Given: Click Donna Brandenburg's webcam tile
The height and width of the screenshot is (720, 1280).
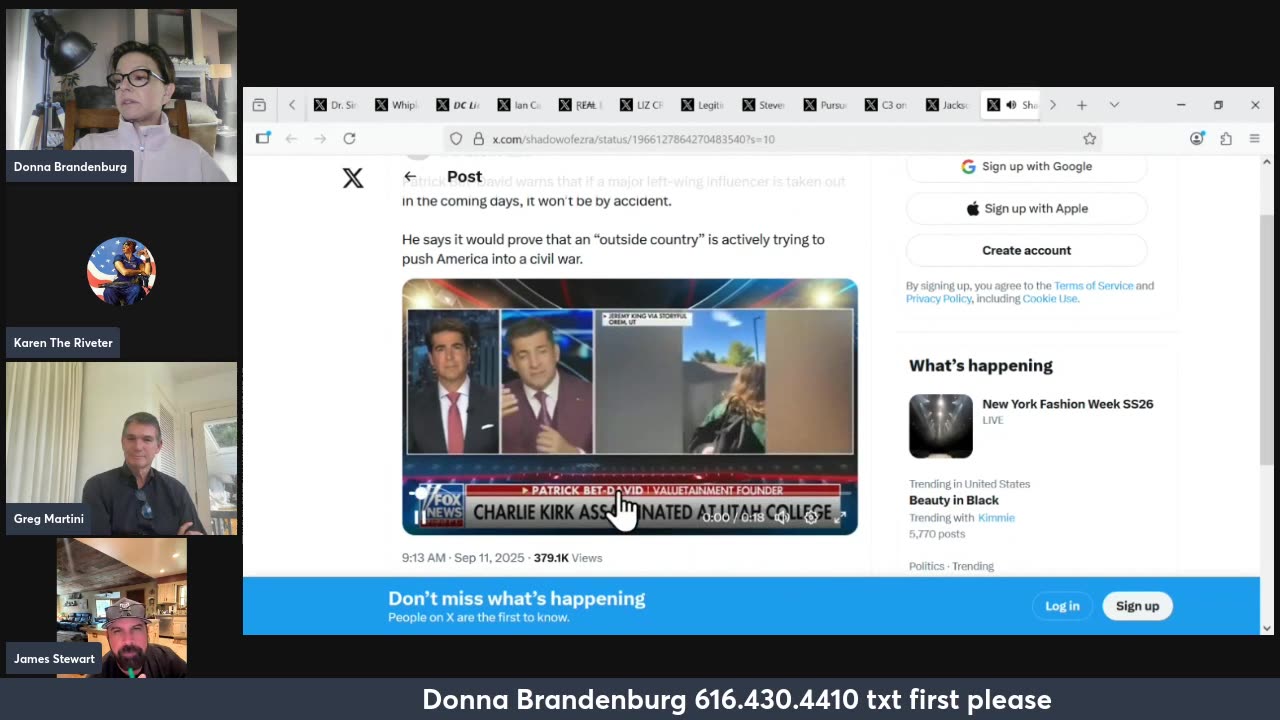Looking at the screenshot, I should [121, 96].
